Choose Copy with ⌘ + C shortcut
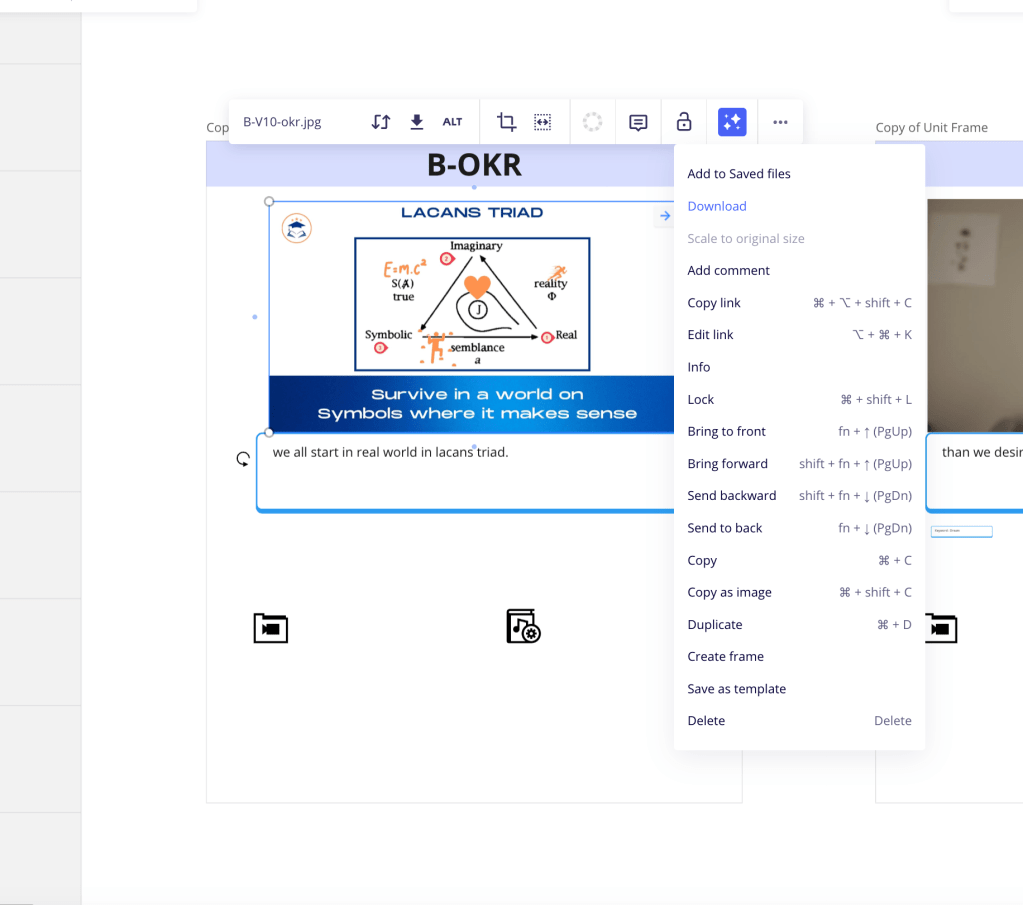This screenshot has height=905, width=1023. tap(799, 560)
